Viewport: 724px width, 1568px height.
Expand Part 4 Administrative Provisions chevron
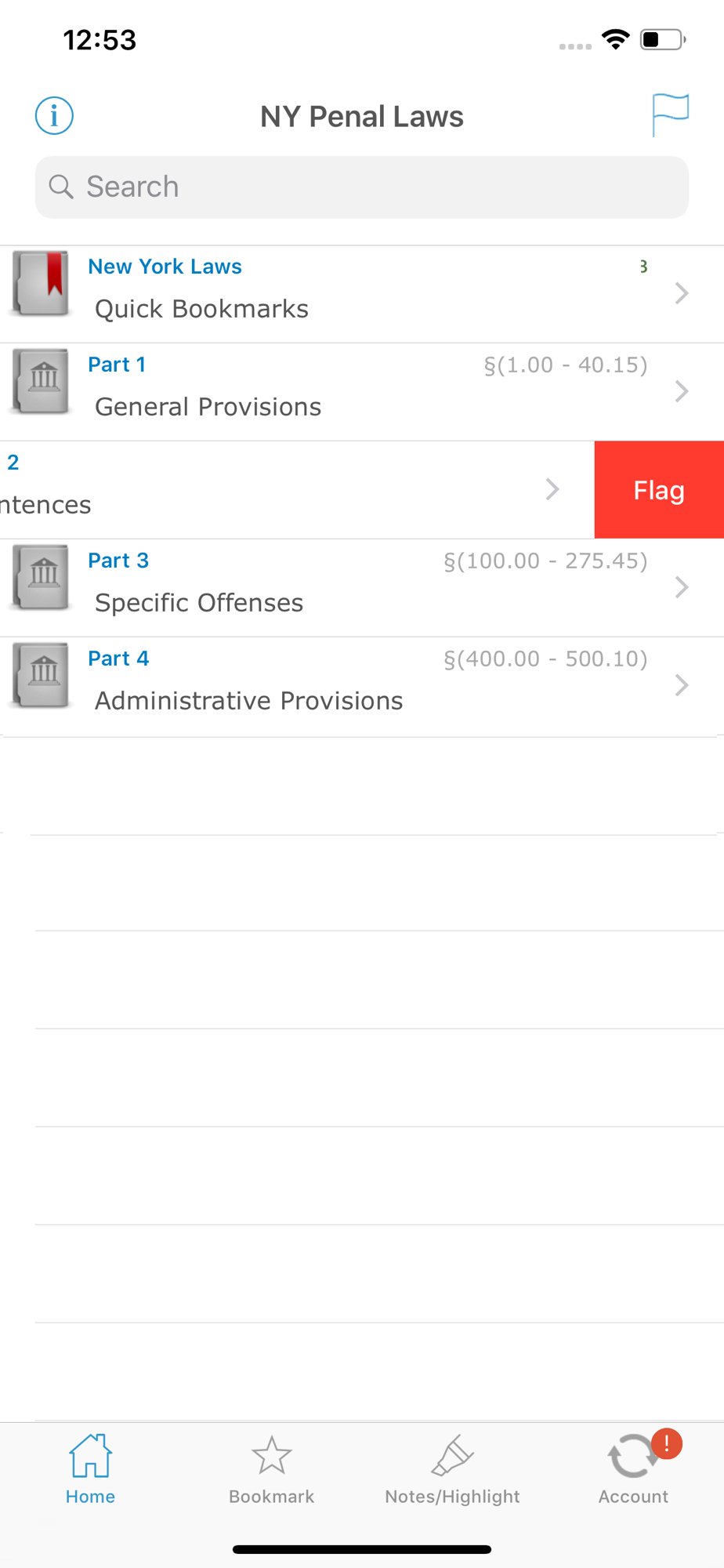pyautogui.click(x=682, y=685)
